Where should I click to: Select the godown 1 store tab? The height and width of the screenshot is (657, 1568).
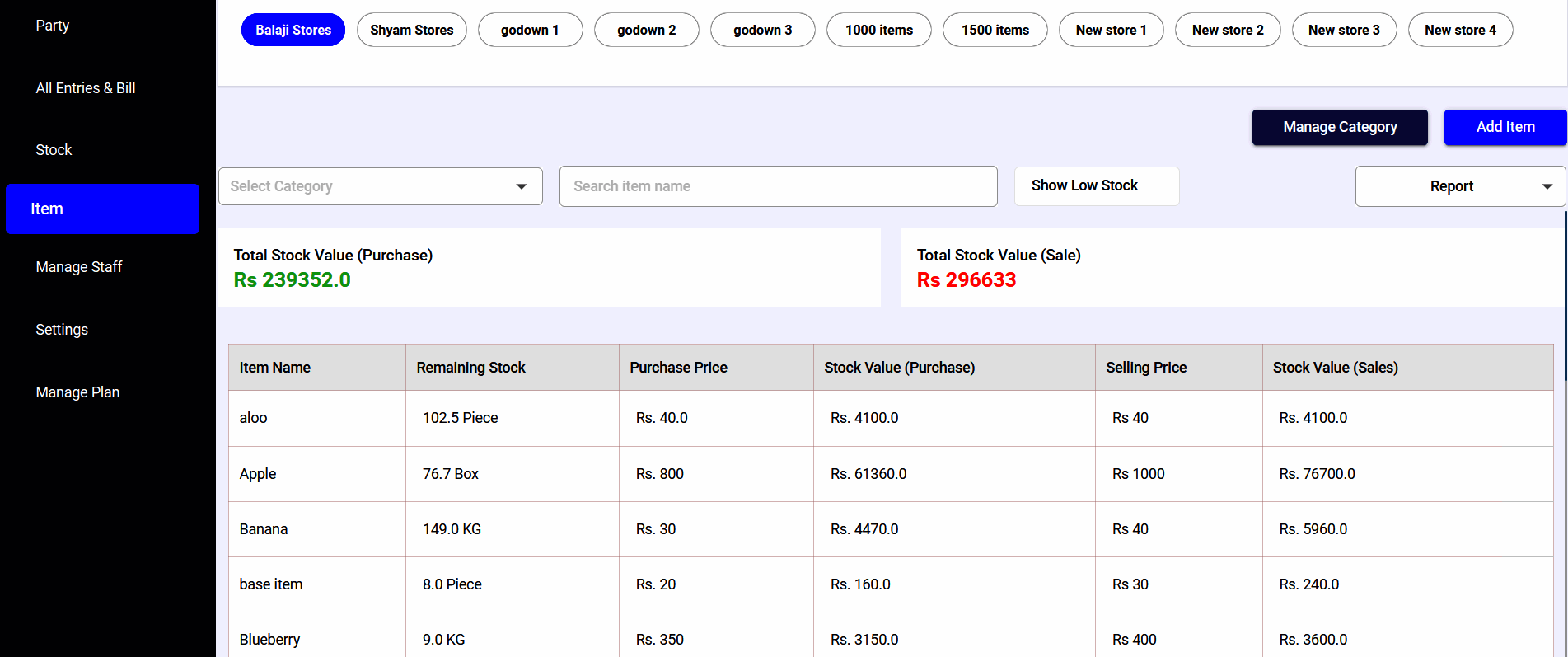(x=530, y=30)
